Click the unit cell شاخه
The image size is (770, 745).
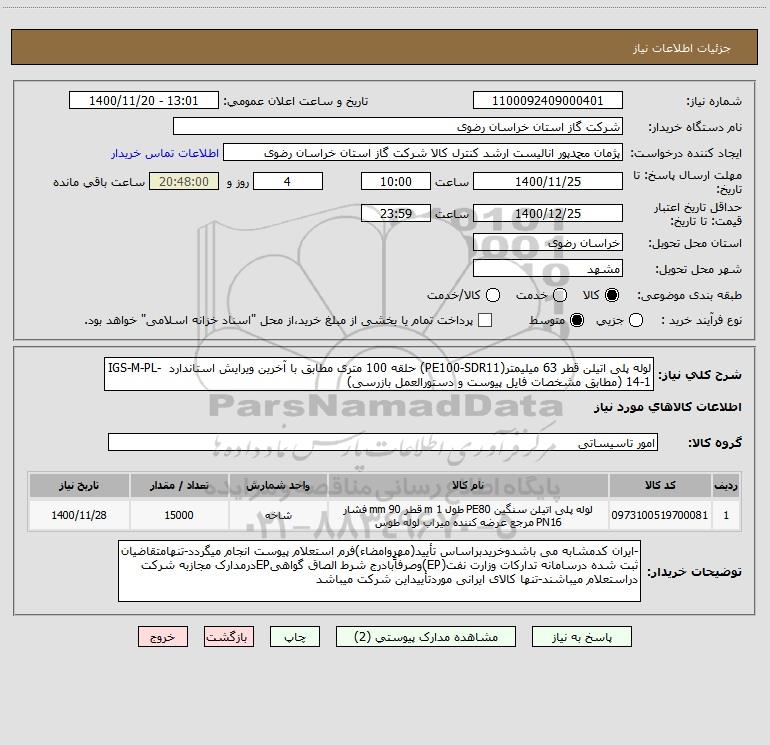(278, 515)
